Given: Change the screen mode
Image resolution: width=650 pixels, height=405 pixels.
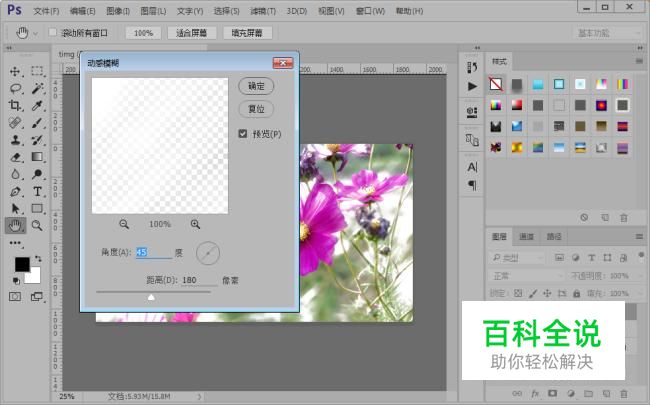Looking at the screenshot, I should 37,296.
